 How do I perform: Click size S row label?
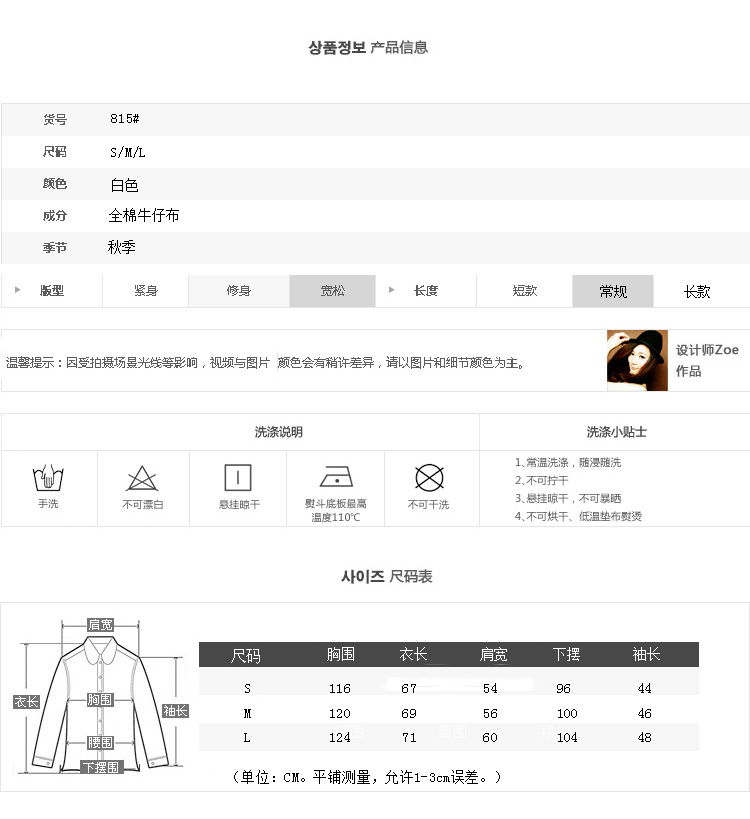point(247,688)
